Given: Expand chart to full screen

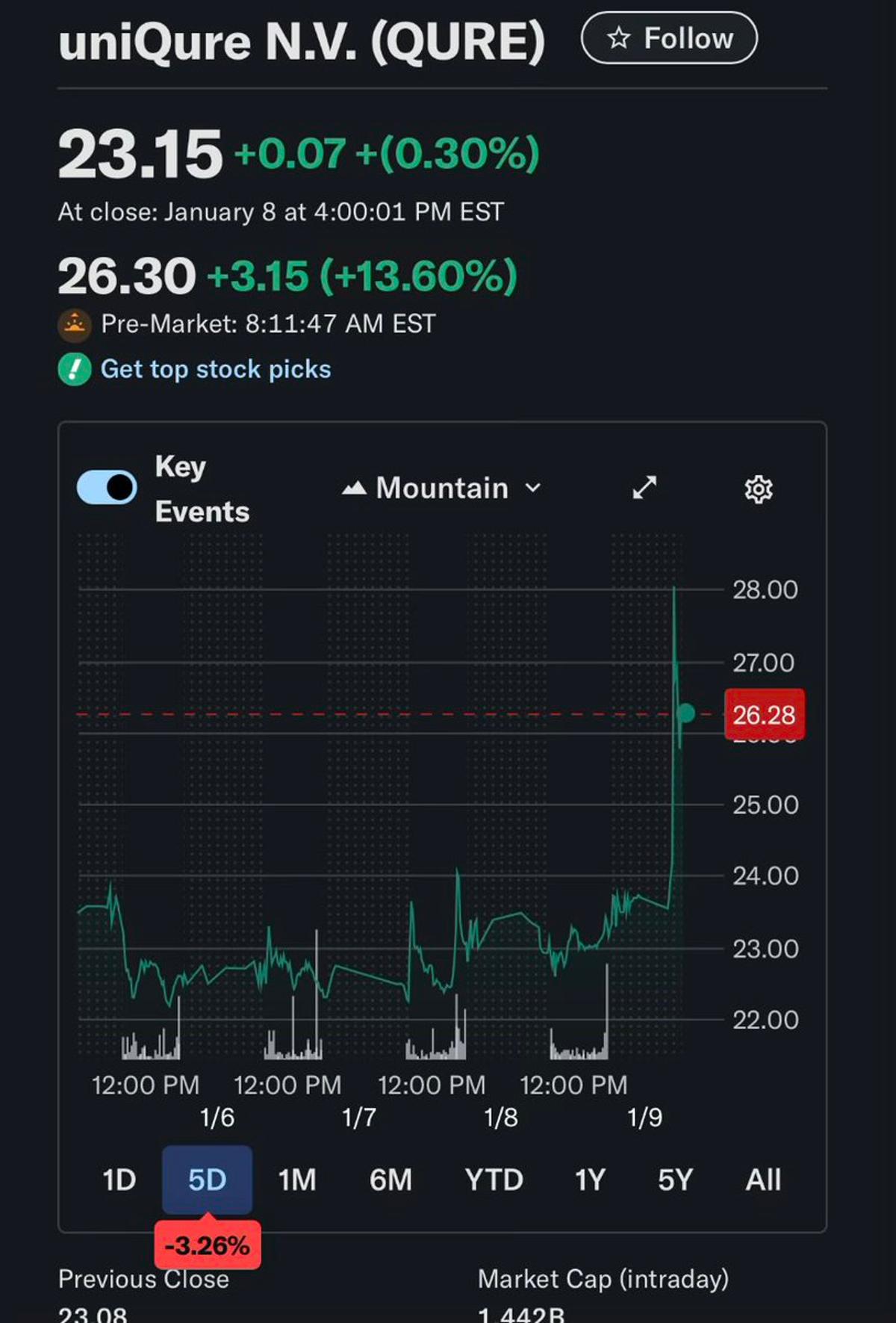Looking at the screenshot, I should (x=644, y=488).
